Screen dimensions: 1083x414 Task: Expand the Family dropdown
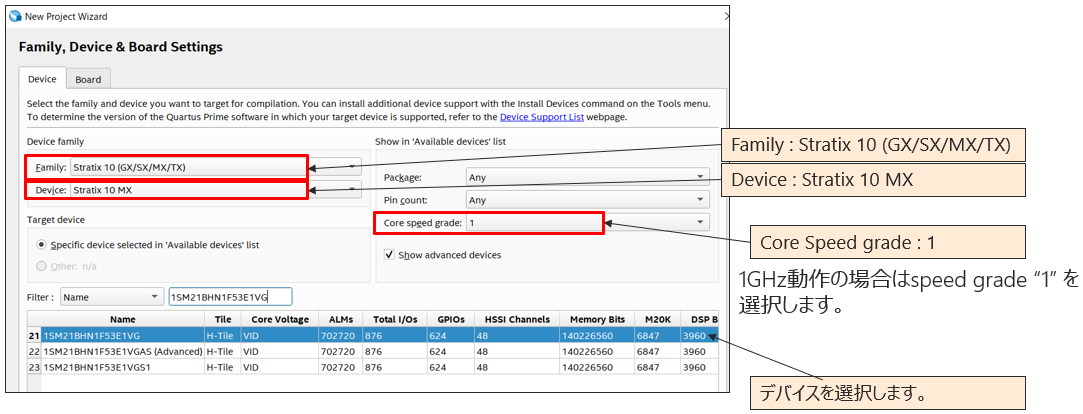(352, 167)
